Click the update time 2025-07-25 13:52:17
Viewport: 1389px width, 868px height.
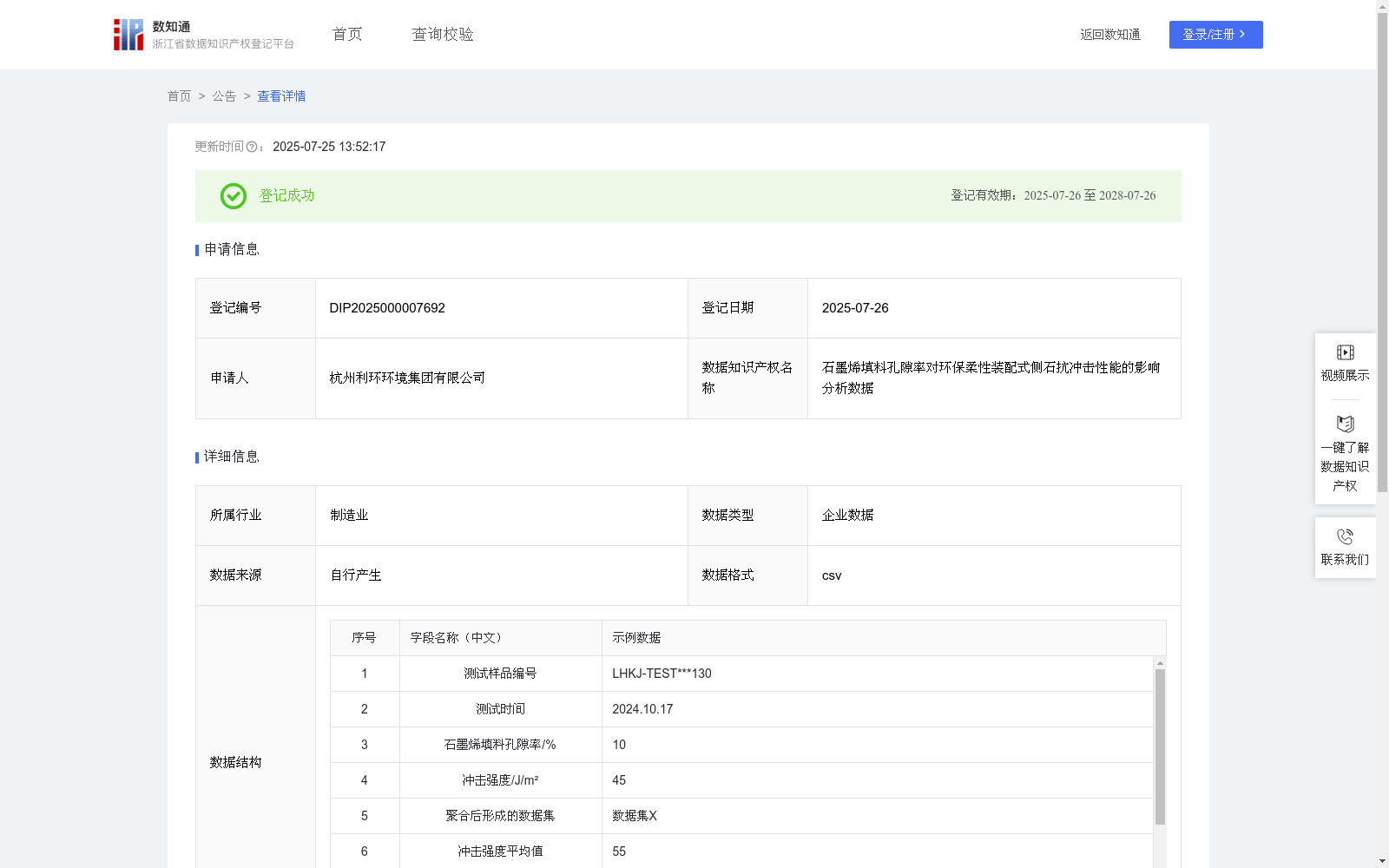pyautogui.click(x=329, y=148)
